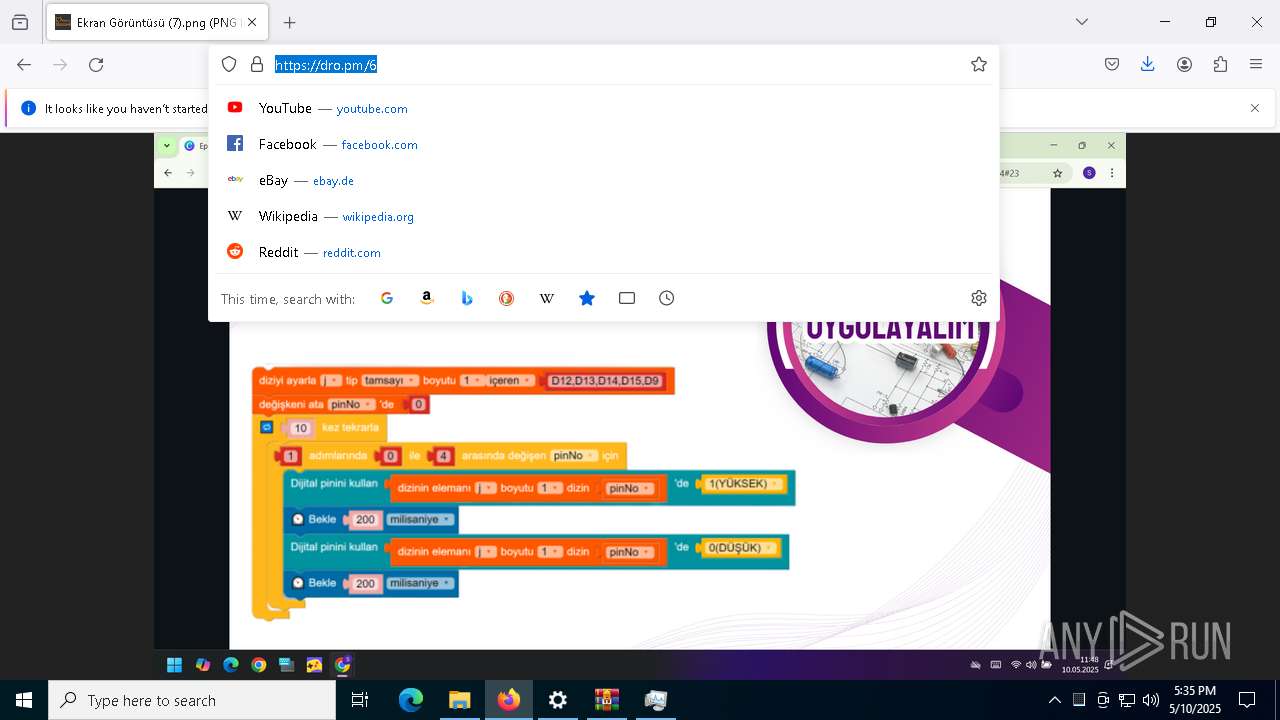
Task: Select the Wikipedia suggestion
Action: coord(604,216)
